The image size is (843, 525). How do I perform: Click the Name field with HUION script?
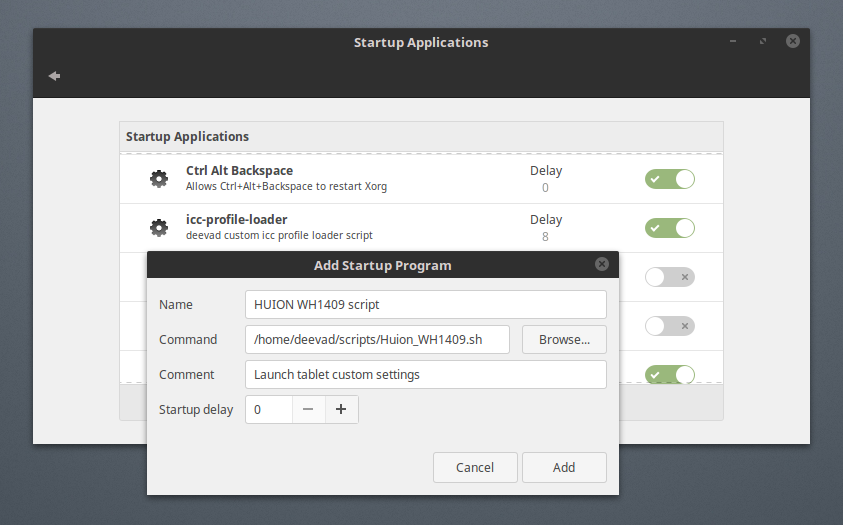(x=425, y=304)
